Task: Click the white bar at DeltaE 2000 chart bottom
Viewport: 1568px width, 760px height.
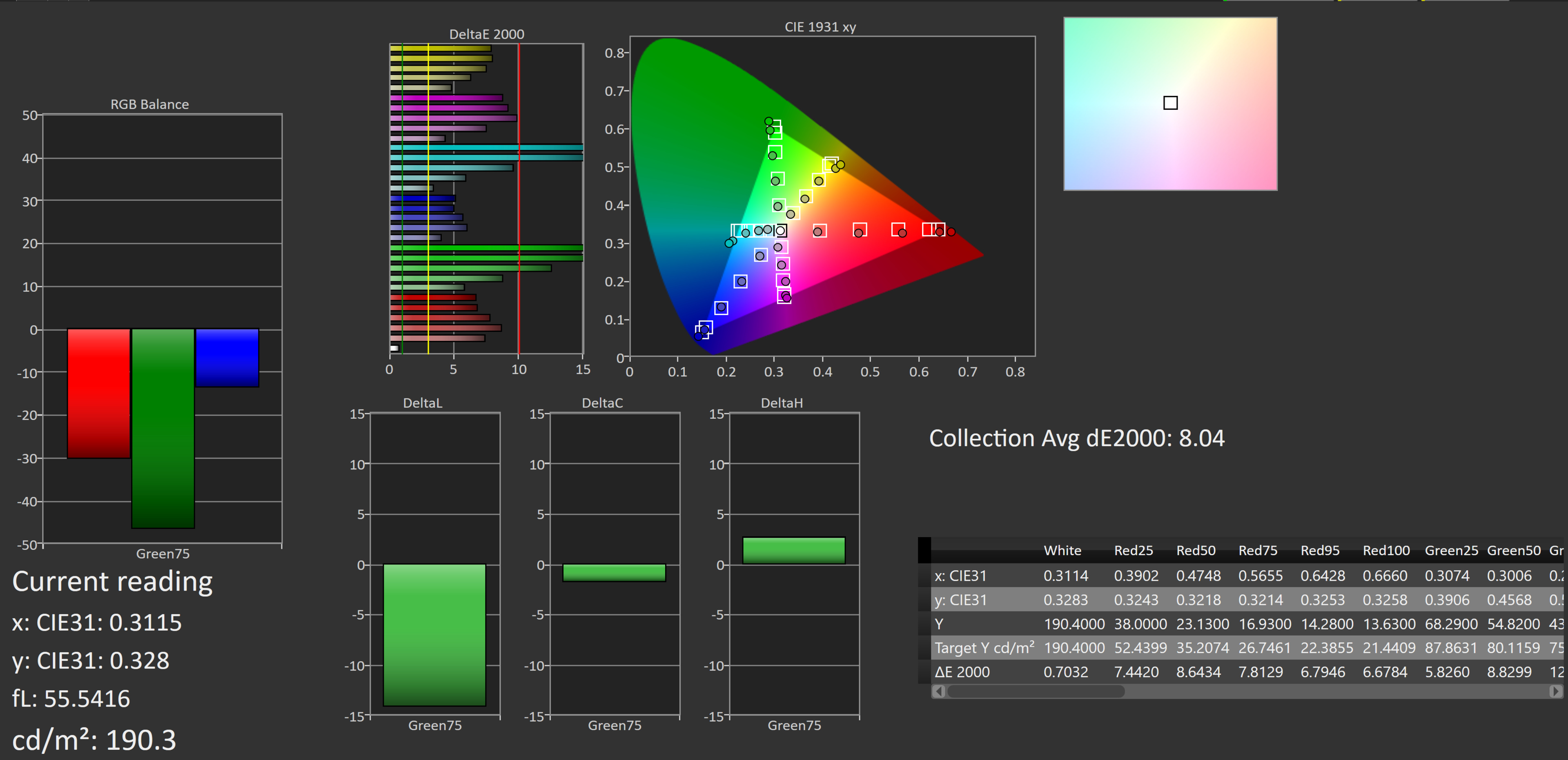Action: (x=394, y=348)
